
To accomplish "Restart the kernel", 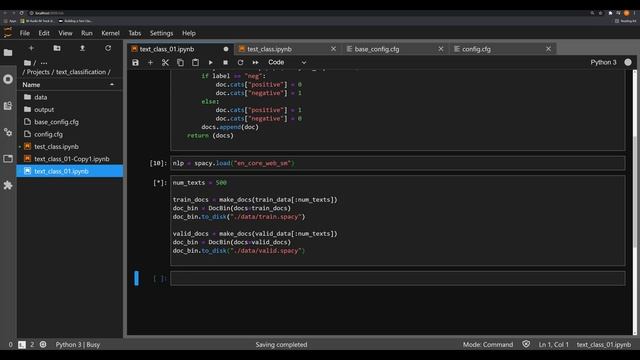I will click(x=240, y=62).
